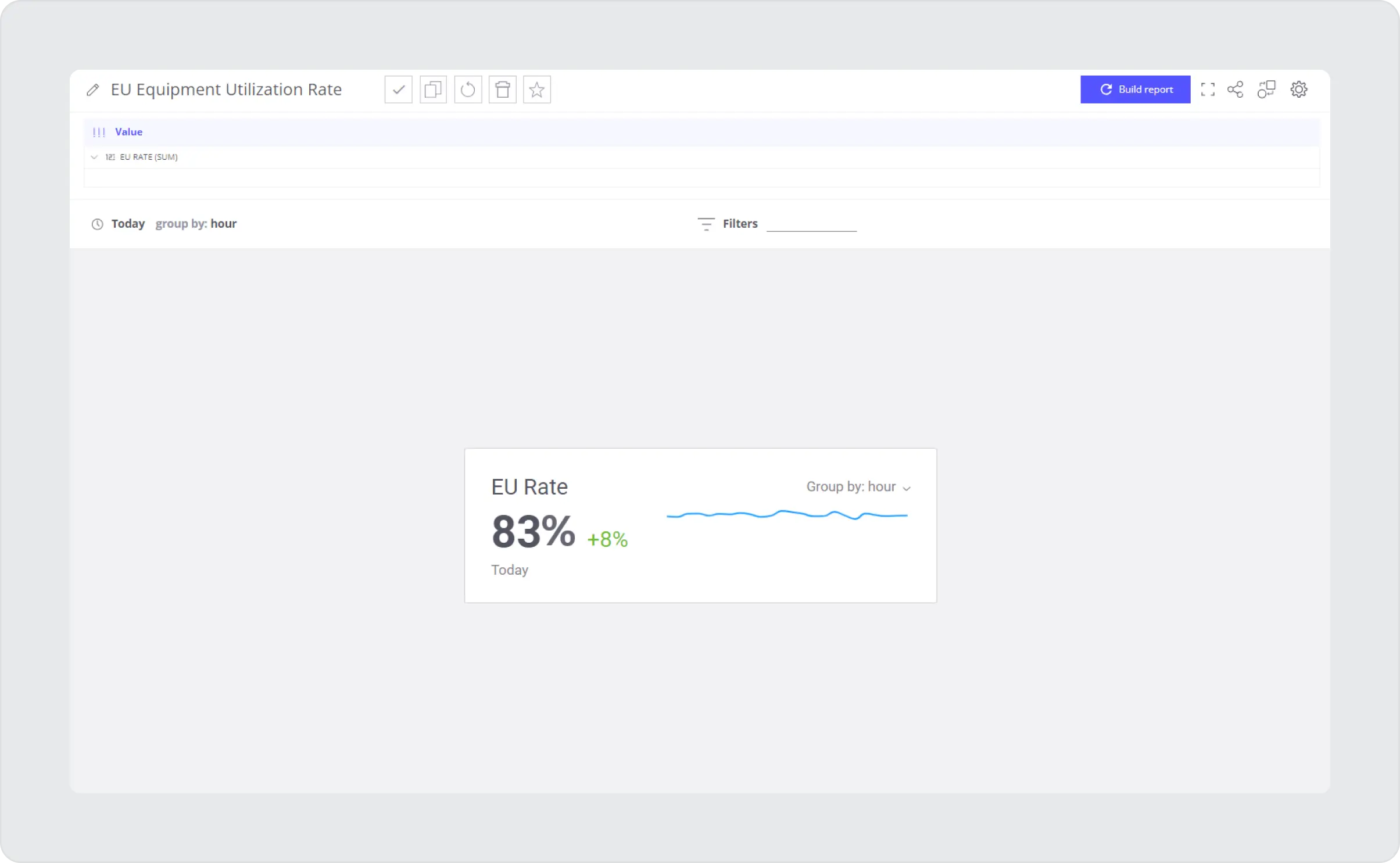Open sharing options with the share icon
This screenshot has width=1400, height=863.
1235,89
